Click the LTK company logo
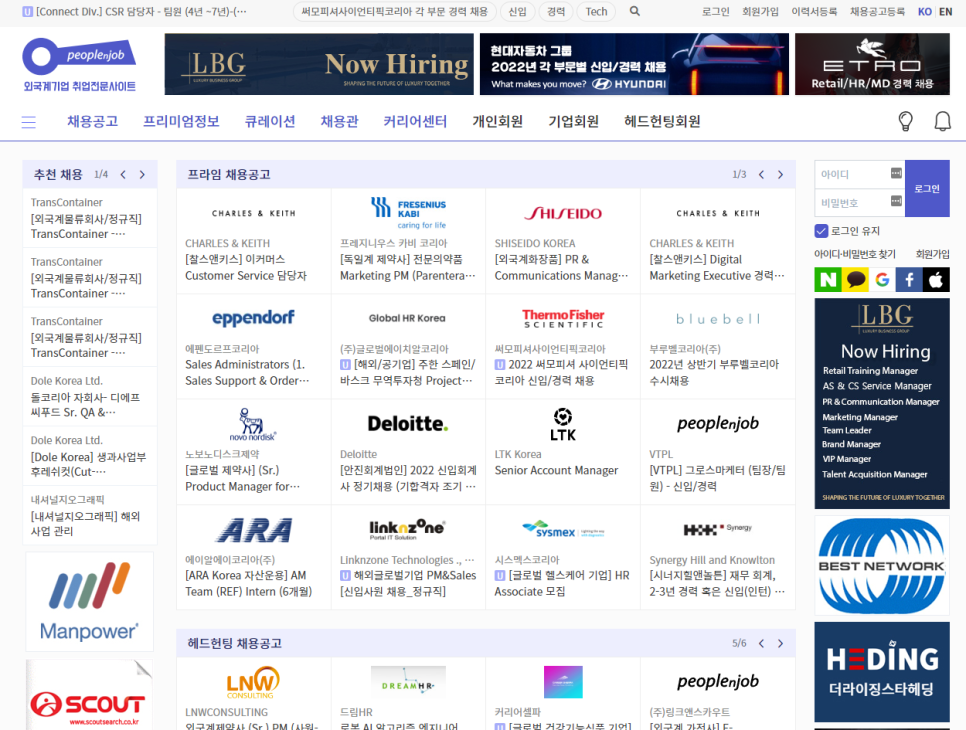The width and height of the screenshot is (966, 730). (x=562, y=424)
